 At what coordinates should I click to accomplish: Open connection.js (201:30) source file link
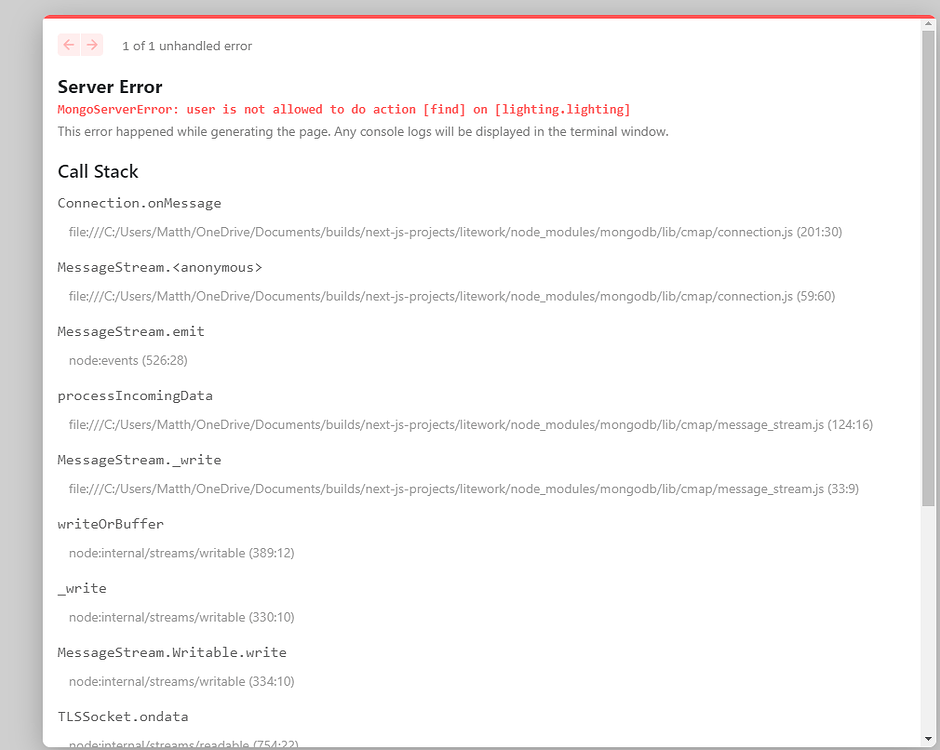coord(455,232)
